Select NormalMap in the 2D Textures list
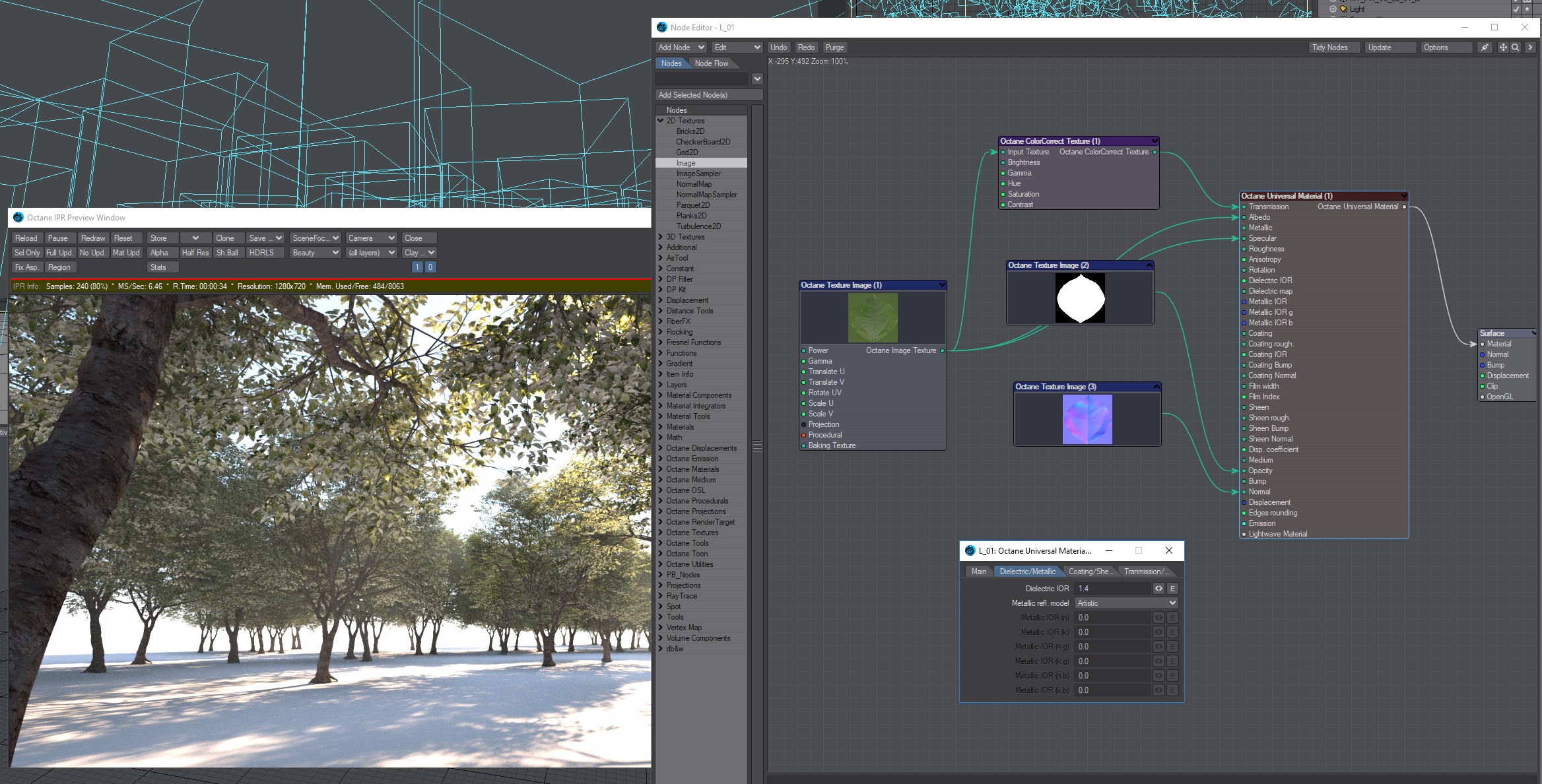Screen dimensions: 1542x784 coord(693,184)
